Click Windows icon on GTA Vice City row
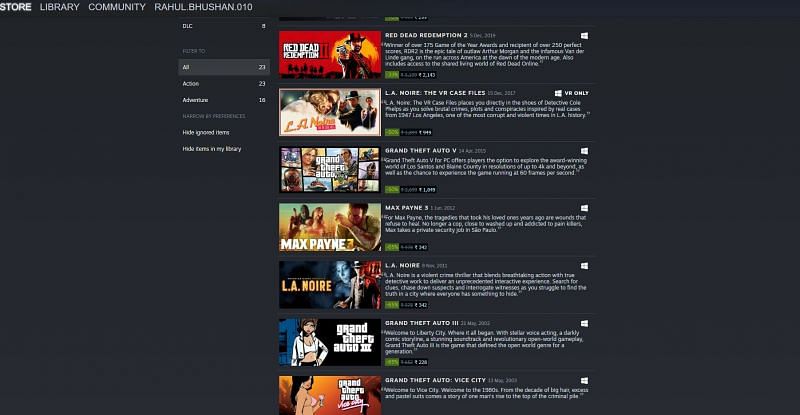The width and height of the screenshot is (800, 415). 584,381
